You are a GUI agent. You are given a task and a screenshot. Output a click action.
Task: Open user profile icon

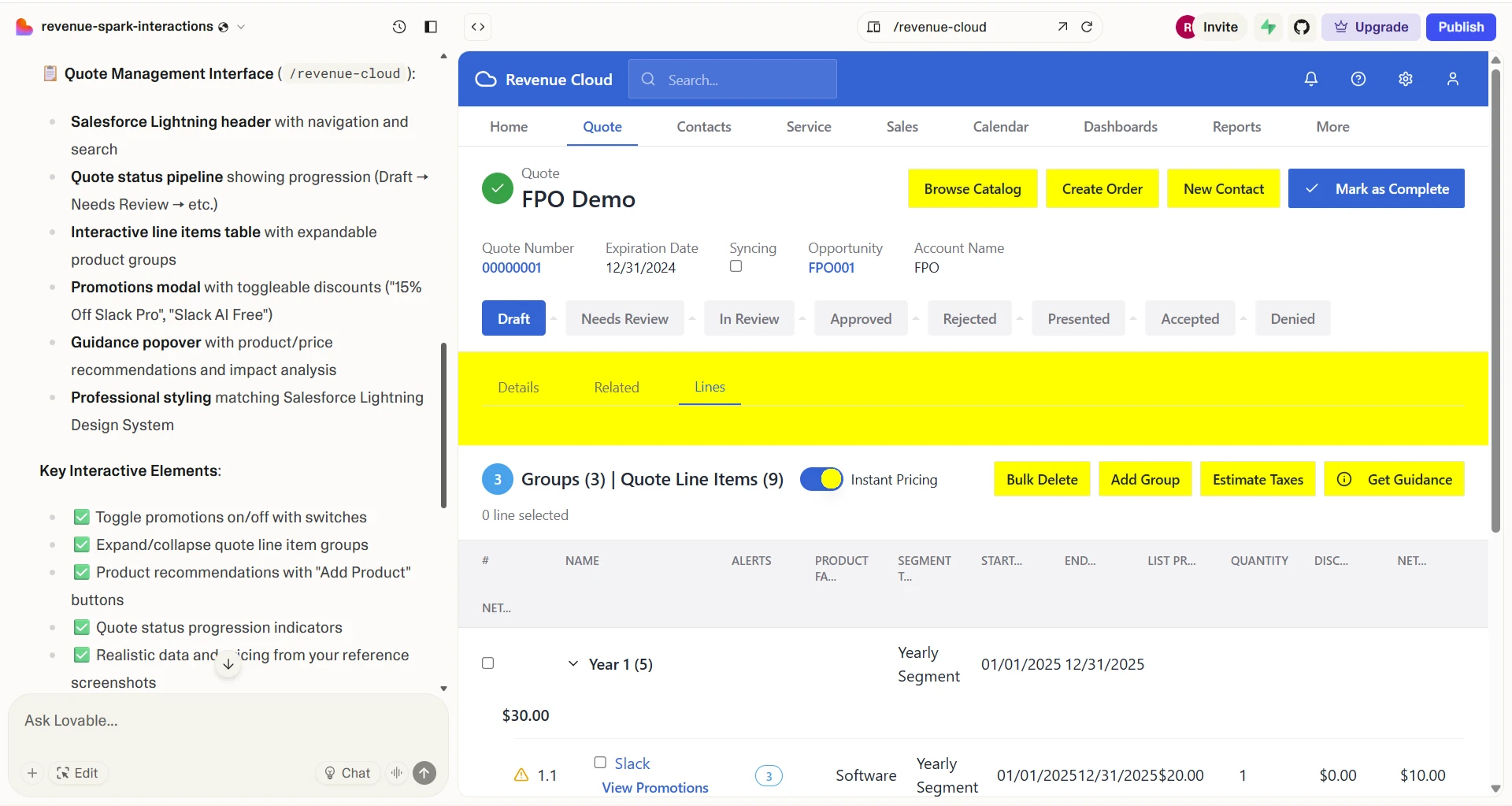tap(1453, 79)
